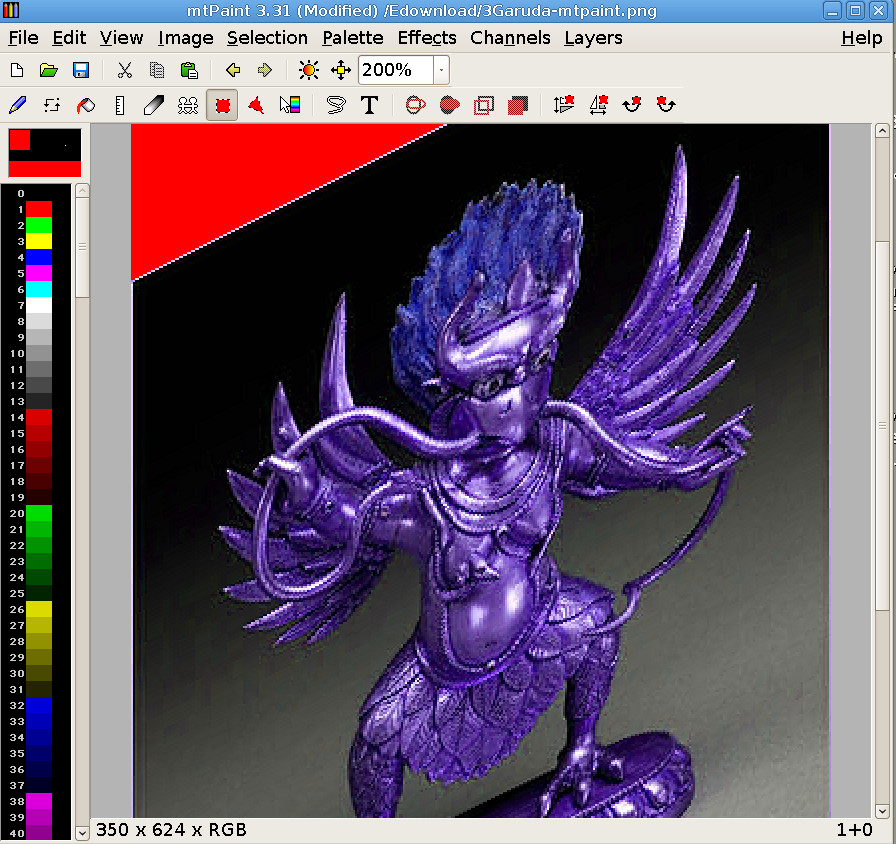Open the brightness-contrast transform colour tool
The image size is (896, 844).
pos(309,70)
